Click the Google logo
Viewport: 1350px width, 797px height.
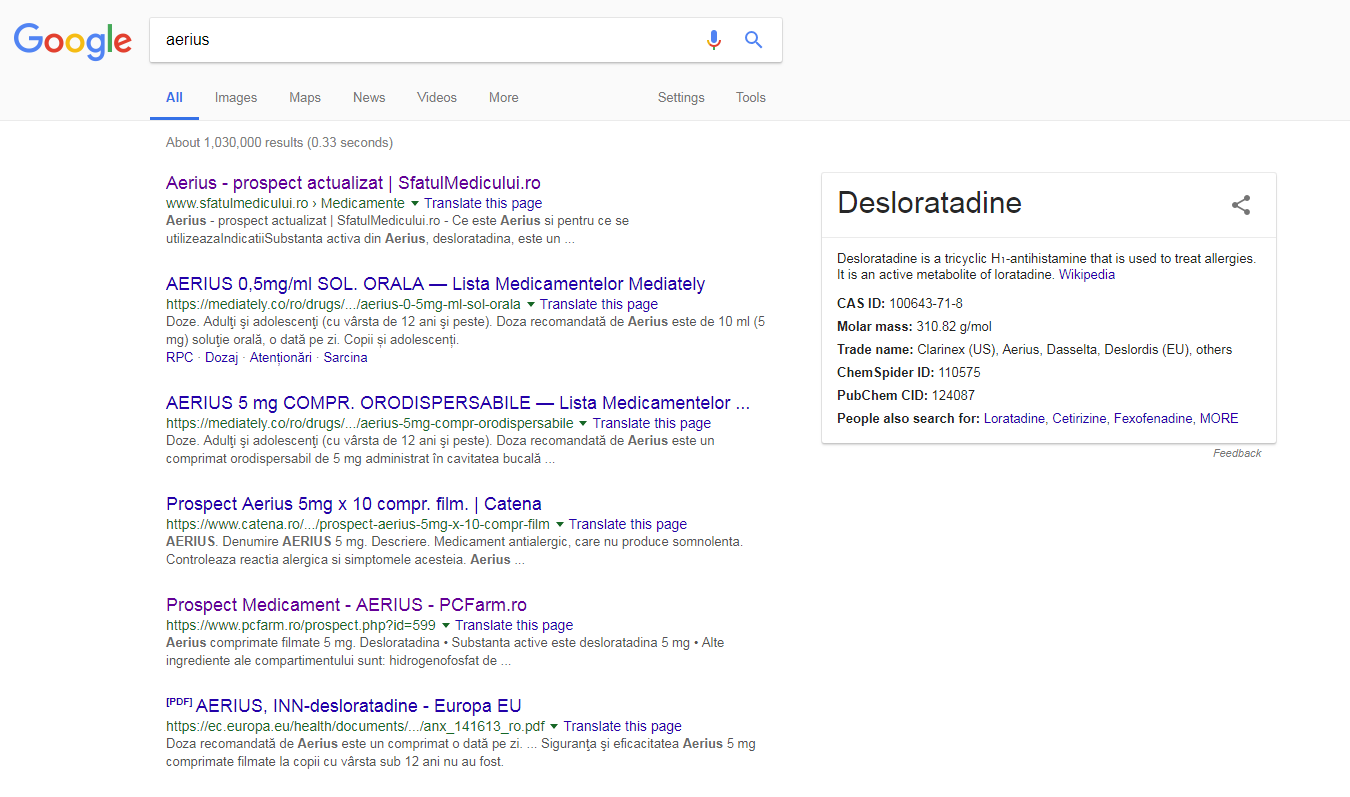73,40
